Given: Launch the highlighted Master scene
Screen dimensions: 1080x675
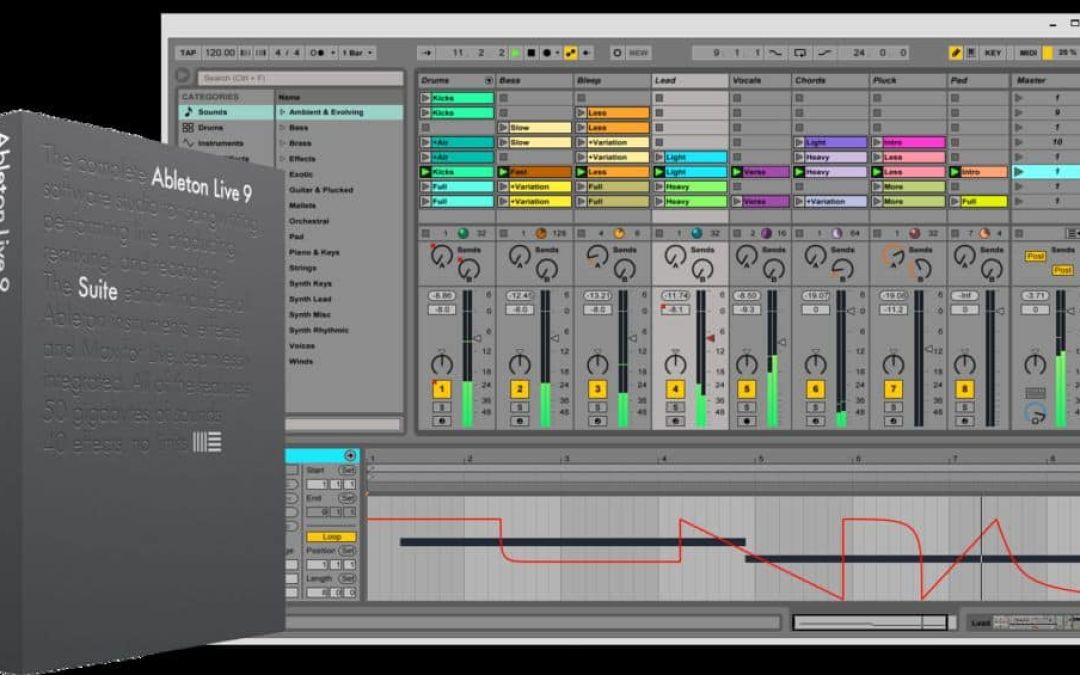Looking at the screenshot, I should tap(1019, 172).
